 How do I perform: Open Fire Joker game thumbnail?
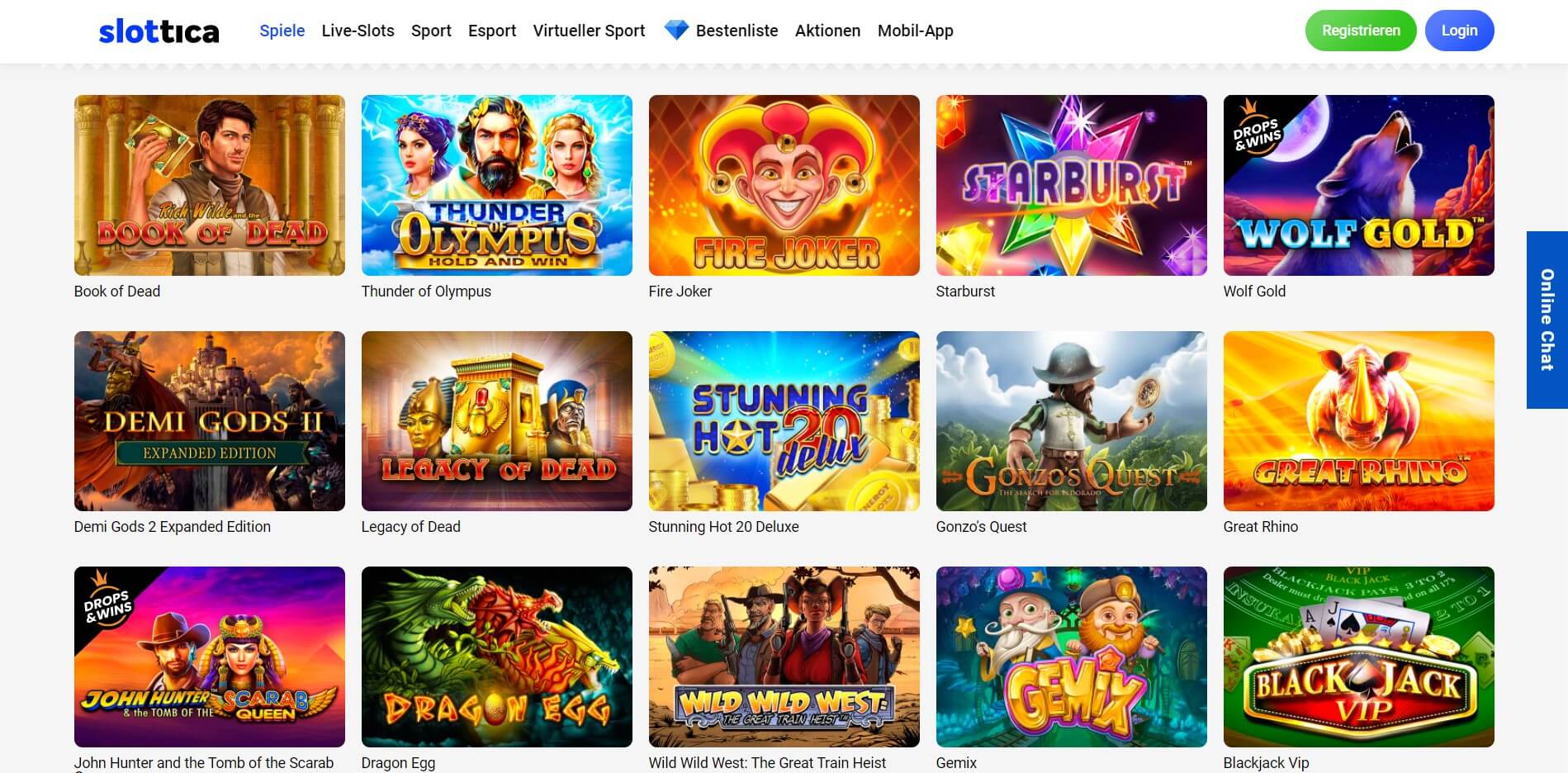click(x=784, y=185)
